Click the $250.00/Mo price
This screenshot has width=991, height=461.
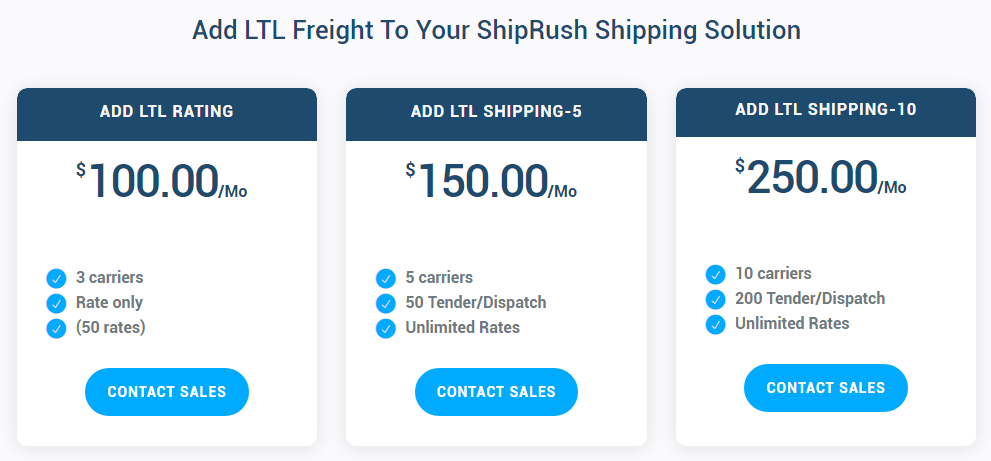pyautogui.click(x=821, y=178)
